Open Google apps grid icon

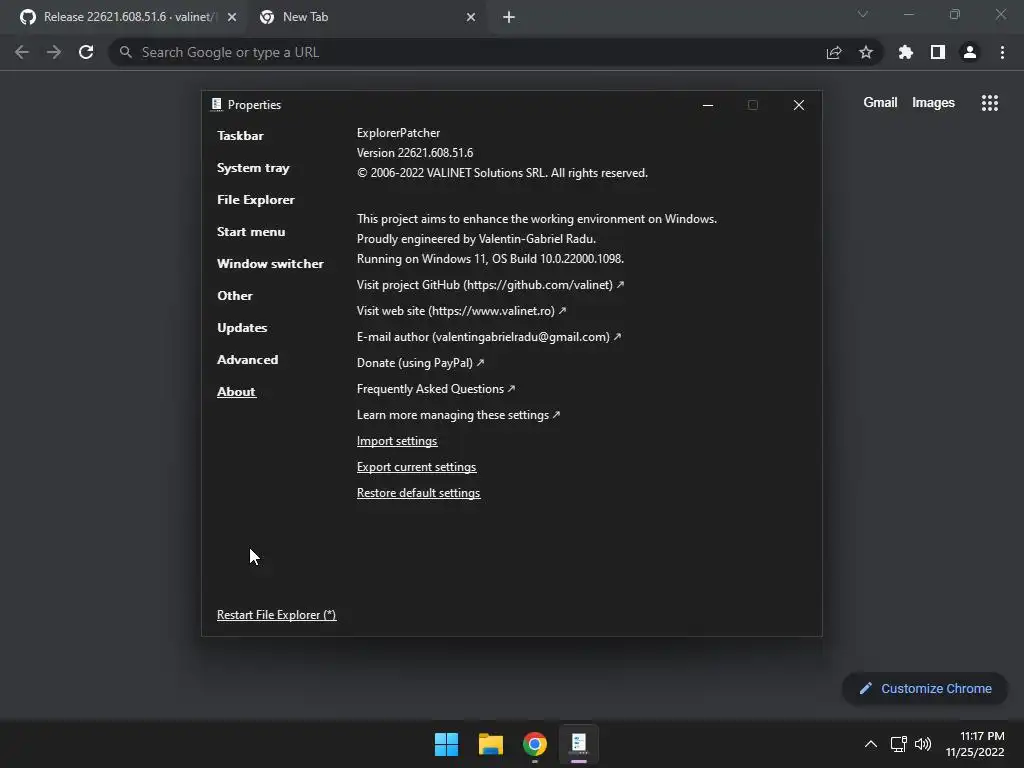[x=990, y=103]
